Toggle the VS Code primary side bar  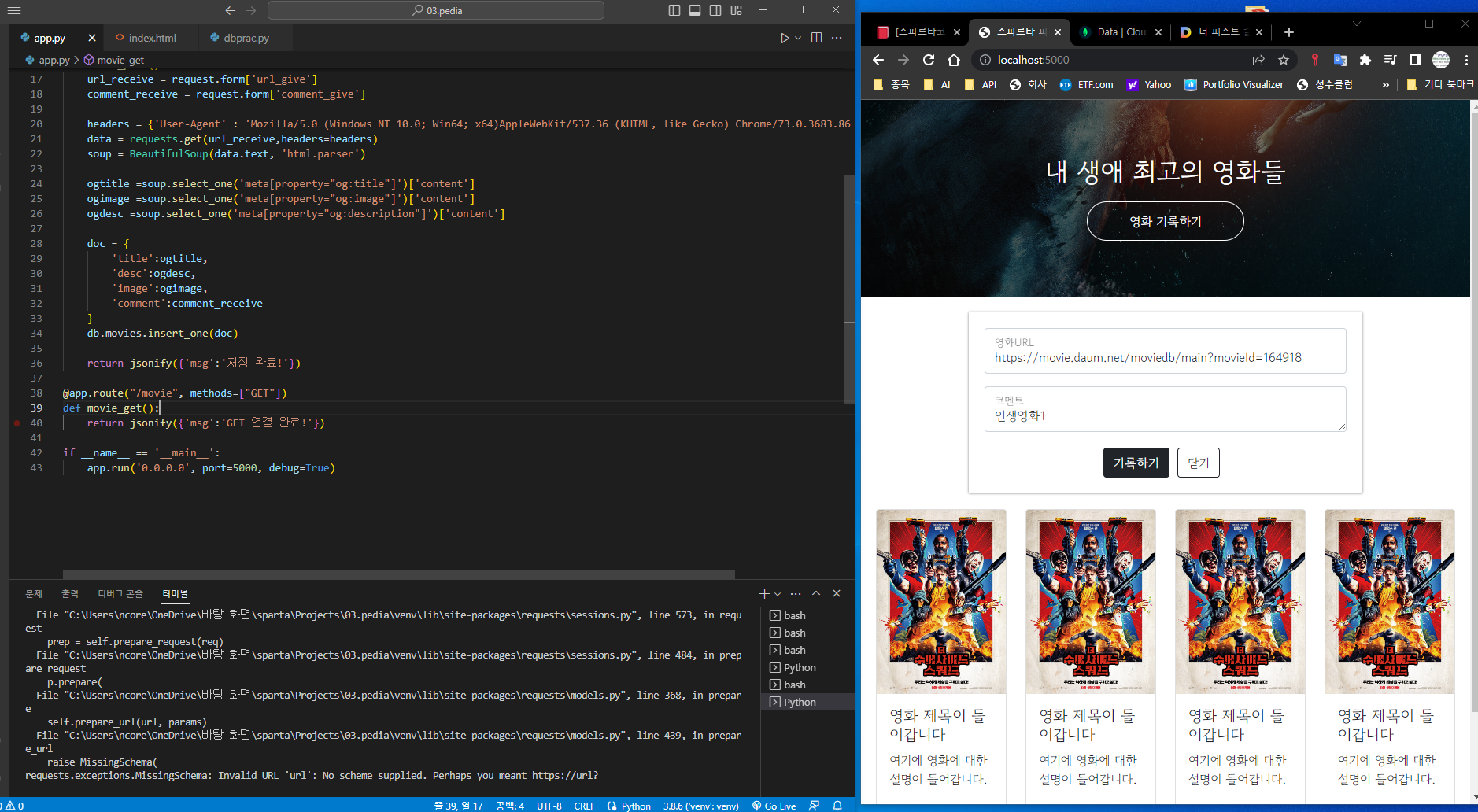(x=674, y=10)
